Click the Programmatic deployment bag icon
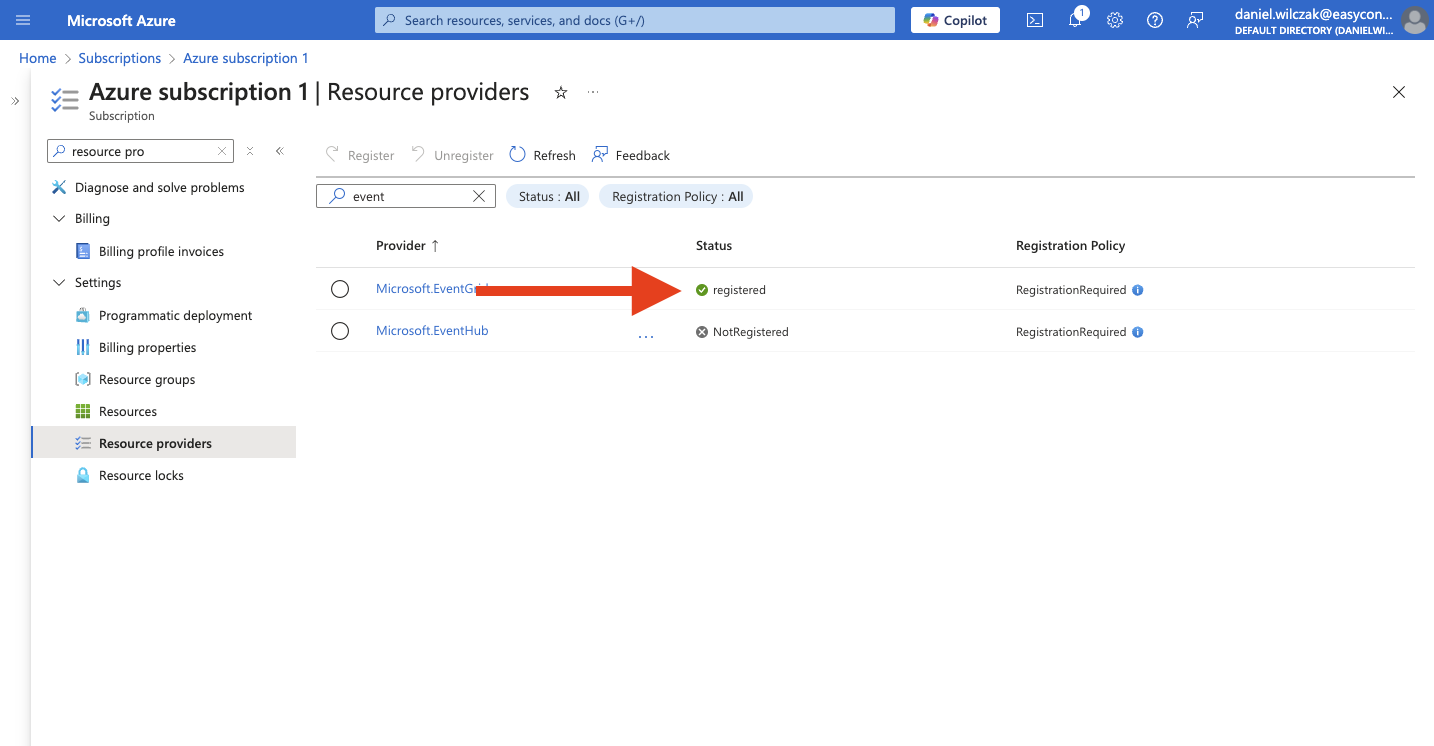This screenshot has height=746, width=1434. [x=83, y=315]
